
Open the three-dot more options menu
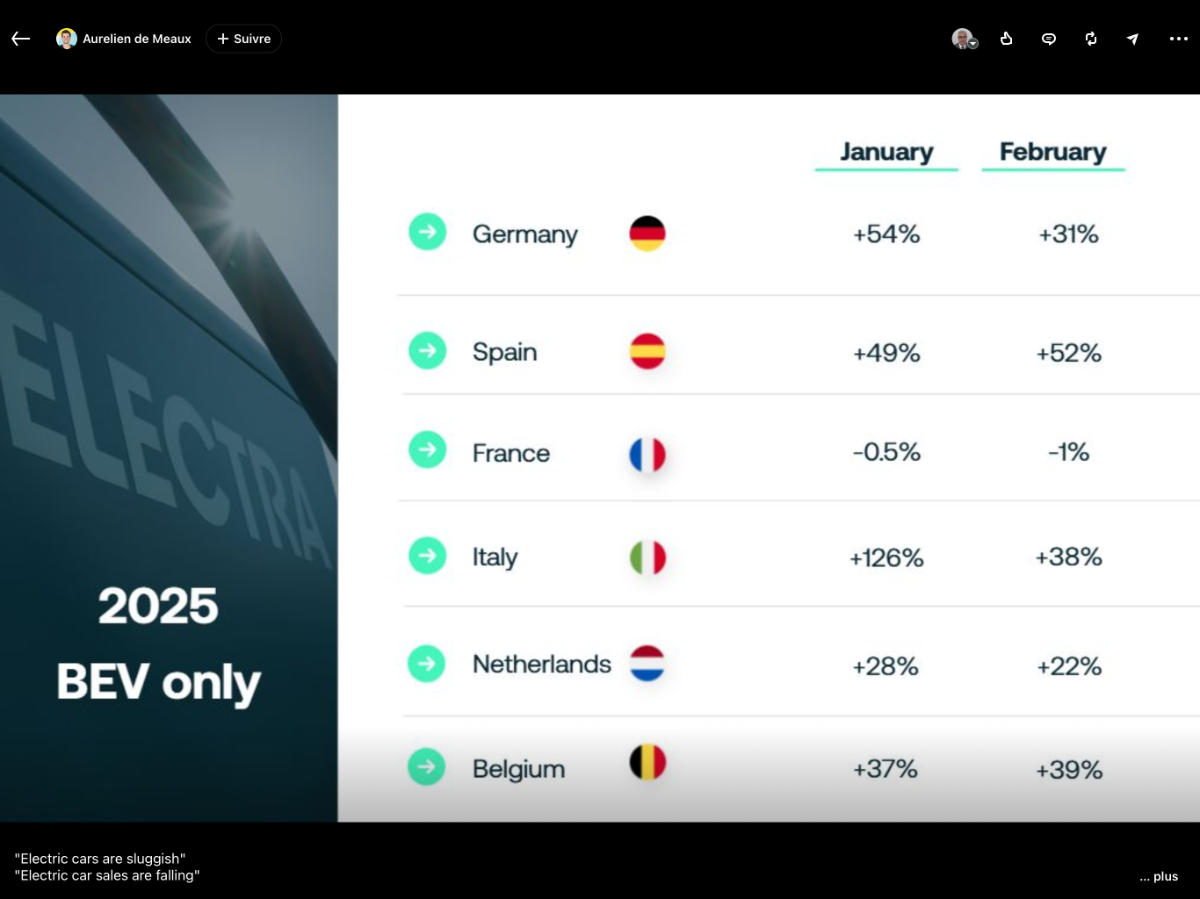[1178, 39]
